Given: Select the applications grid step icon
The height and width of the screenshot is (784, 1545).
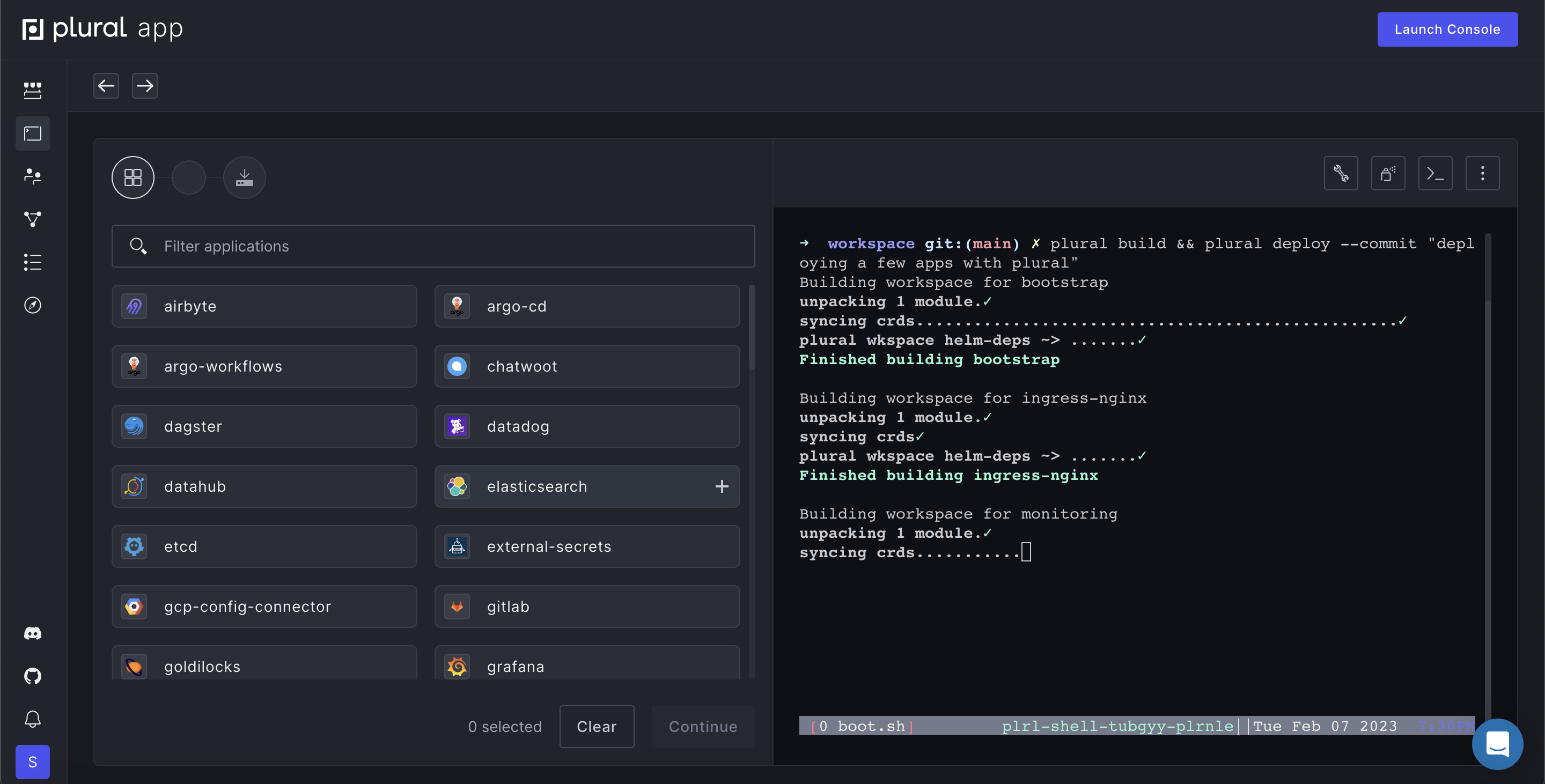Looking at the screenshot, I should coord(133,177).
